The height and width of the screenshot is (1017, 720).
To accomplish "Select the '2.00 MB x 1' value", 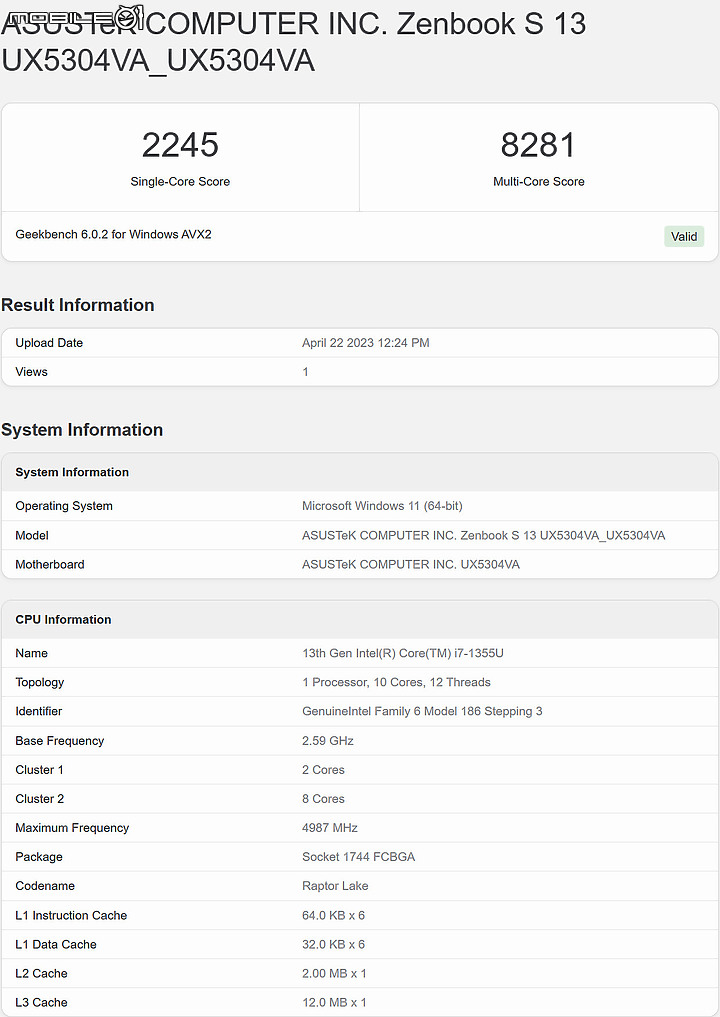I will pyautogui.click(x=334, y=974).
